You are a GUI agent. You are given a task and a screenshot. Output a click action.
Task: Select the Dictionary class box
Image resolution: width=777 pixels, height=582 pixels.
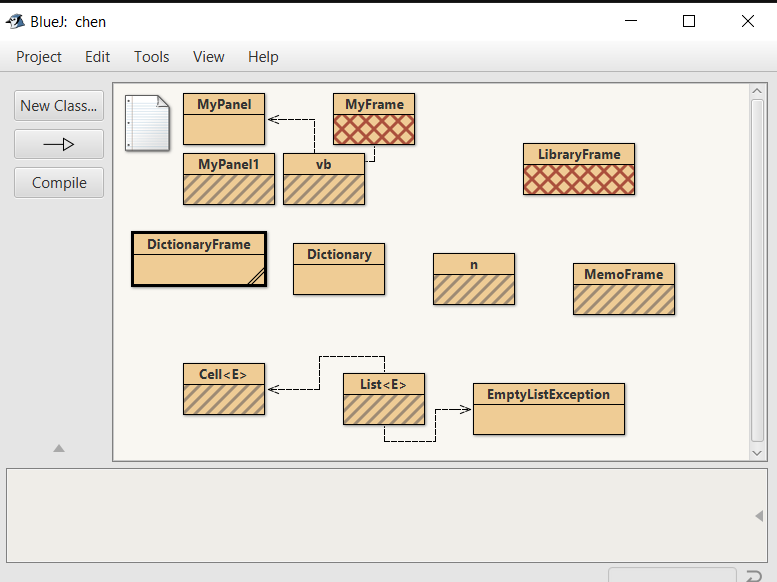(339, 268)
